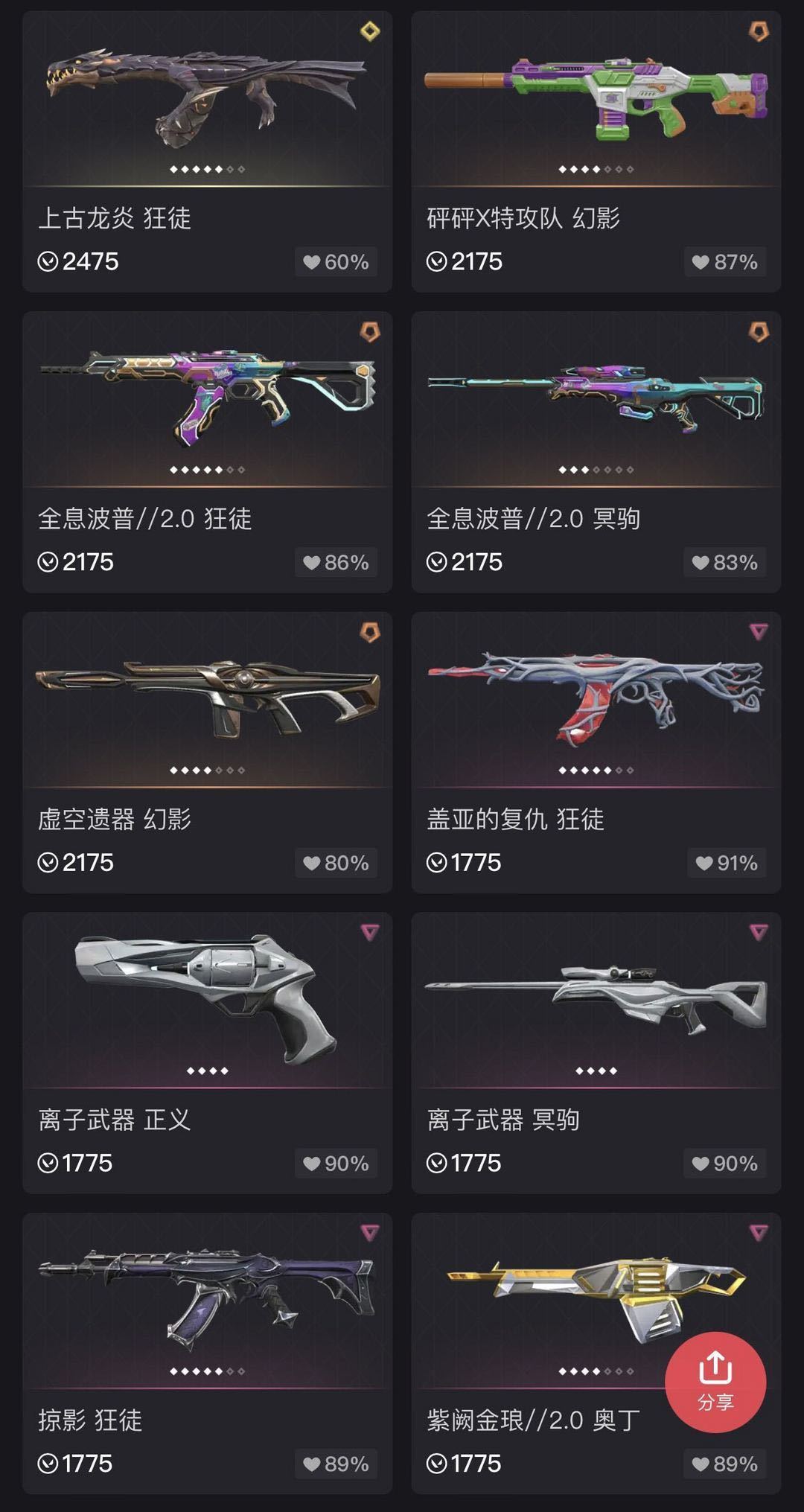Image resolution: width=804 pixels, height=1512 pixels.
Task: Click the pink tier icon on 离子武器 正义
Action: point(370,932)
